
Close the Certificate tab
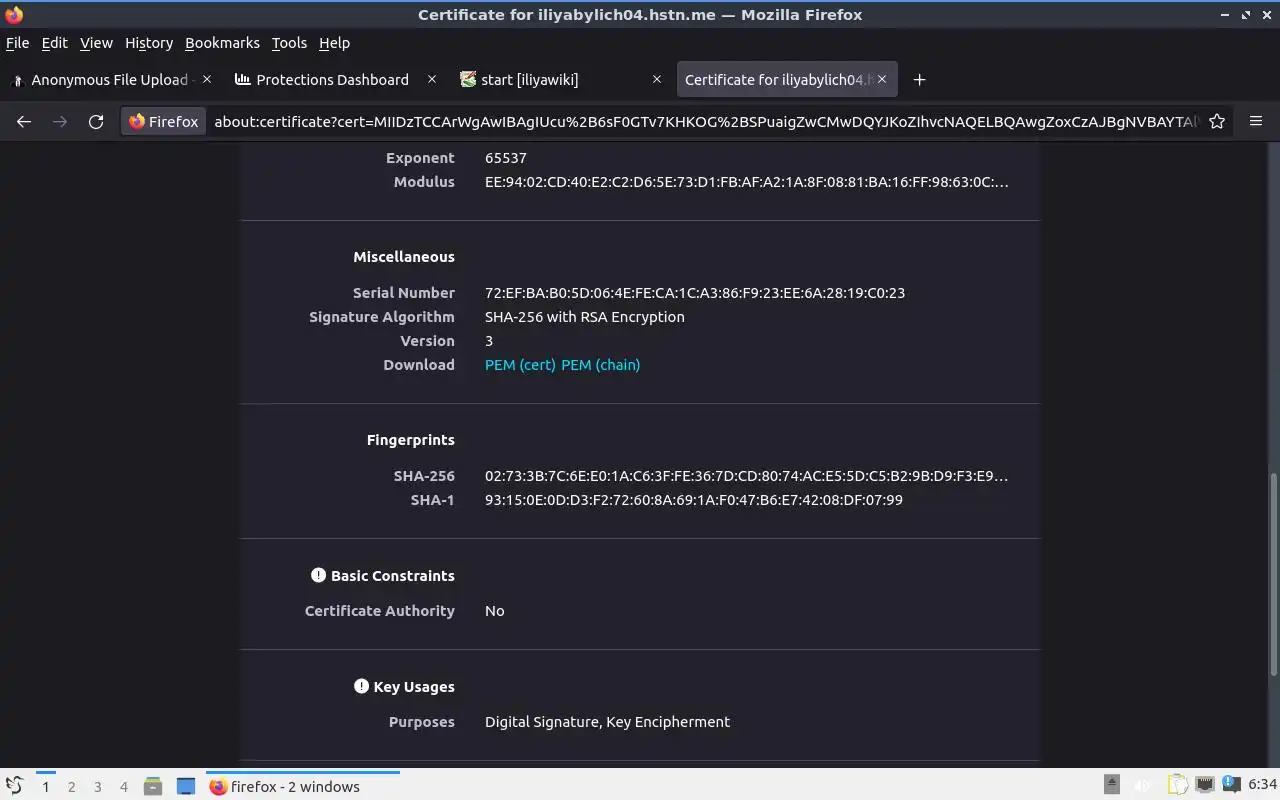coord(882,79)
